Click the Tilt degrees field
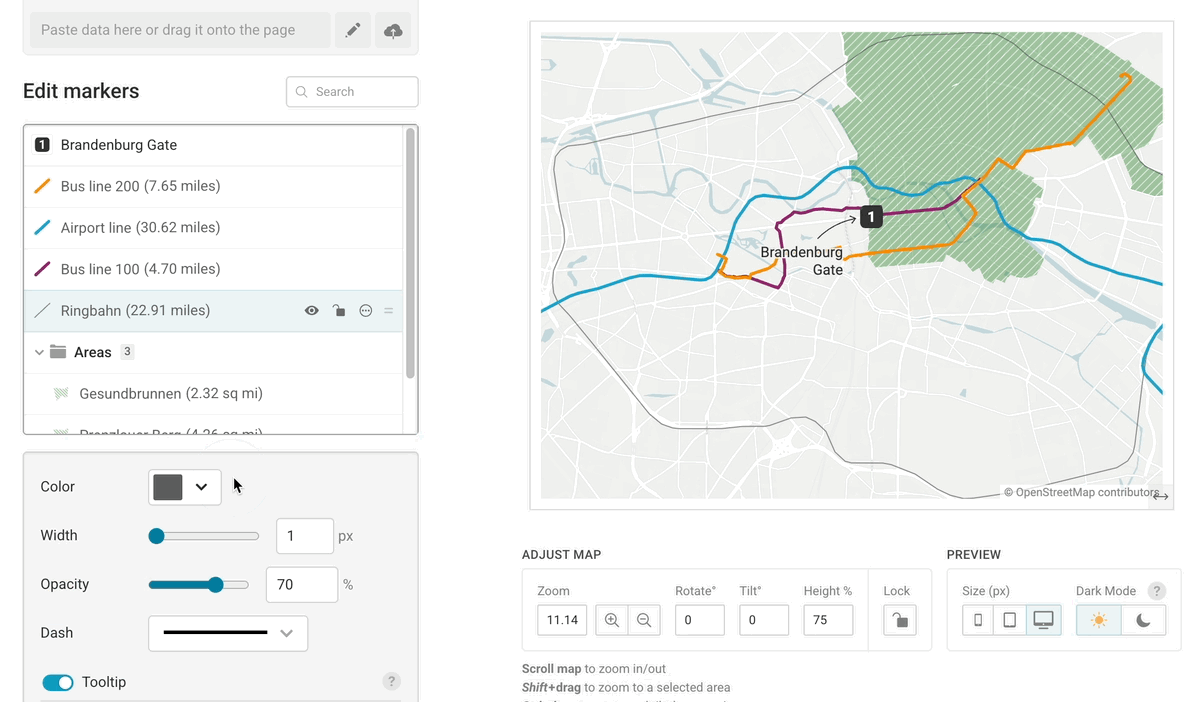This screenshot has height=702, width=1200. (764, 620)
